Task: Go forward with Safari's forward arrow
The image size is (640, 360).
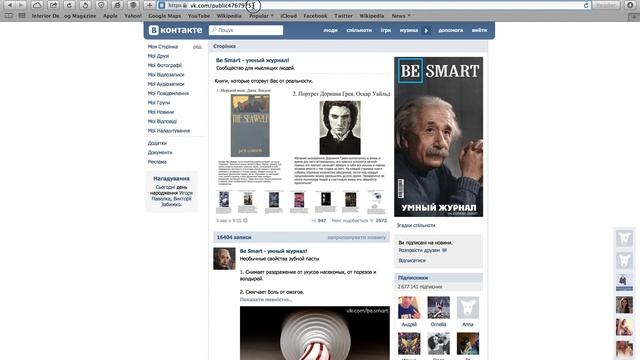Action: pos(21,5)
